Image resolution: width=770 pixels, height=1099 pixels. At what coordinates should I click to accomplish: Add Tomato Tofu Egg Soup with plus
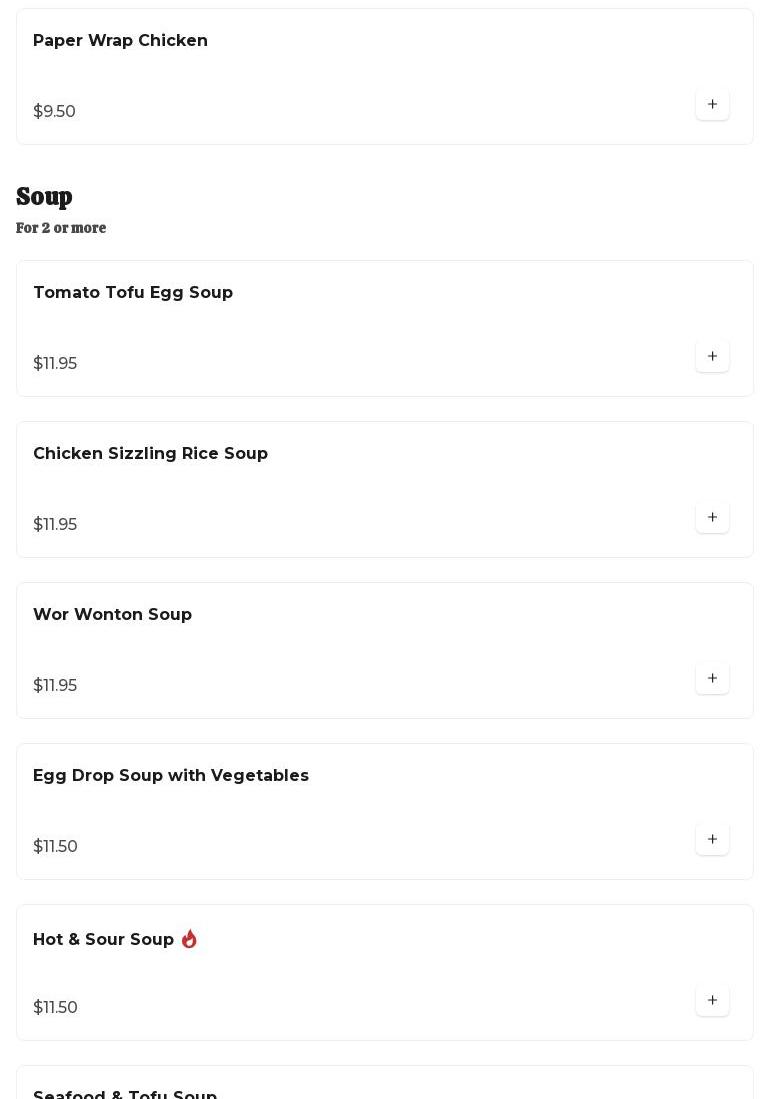click(712, 356)
